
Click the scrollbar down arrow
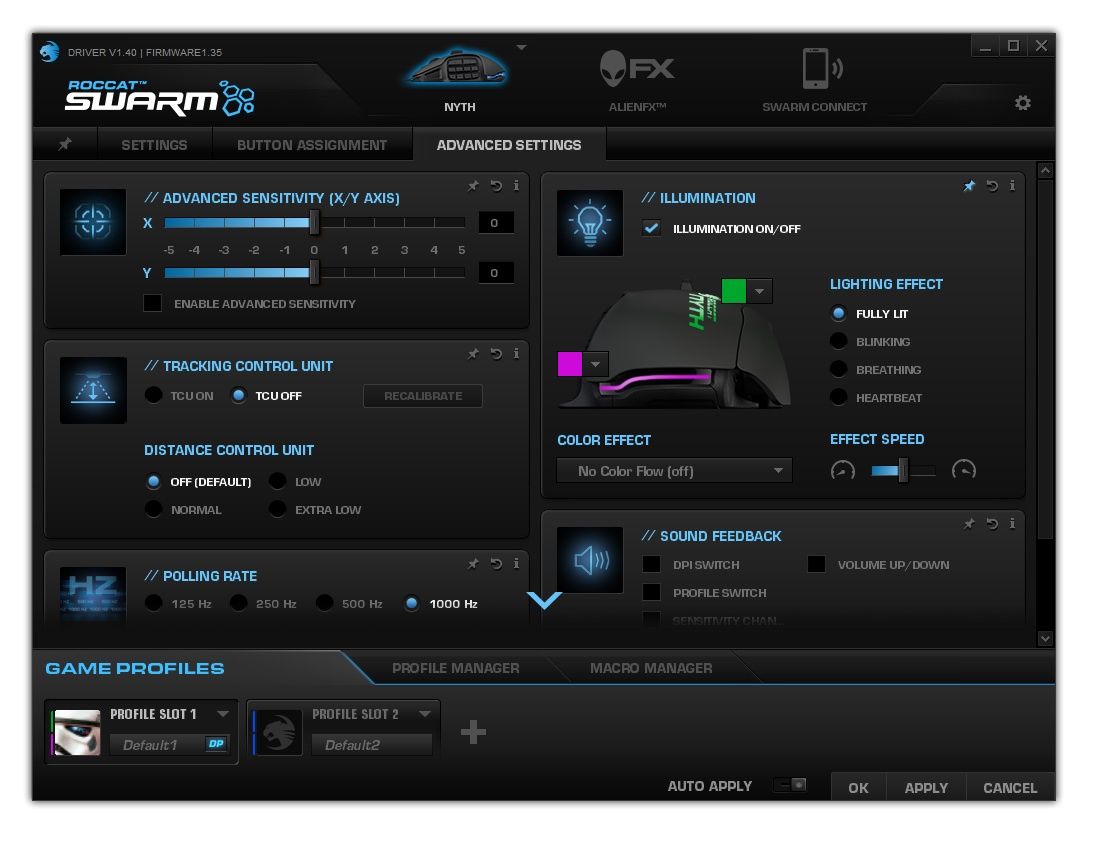(x=1045, y=637)
